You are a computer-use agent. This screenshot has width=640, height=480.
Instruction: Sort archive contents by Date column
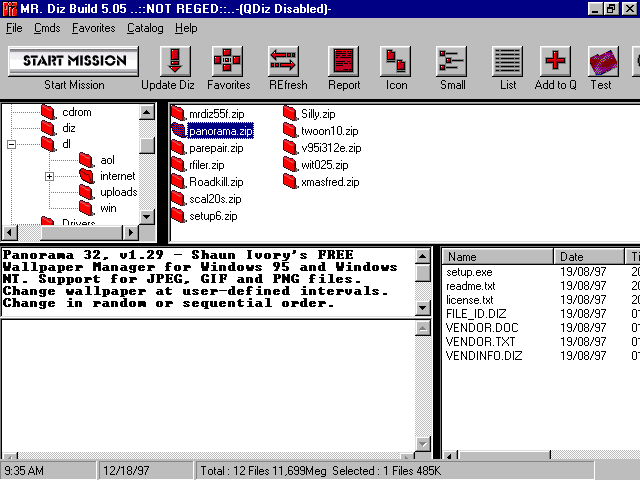(588, 257)
